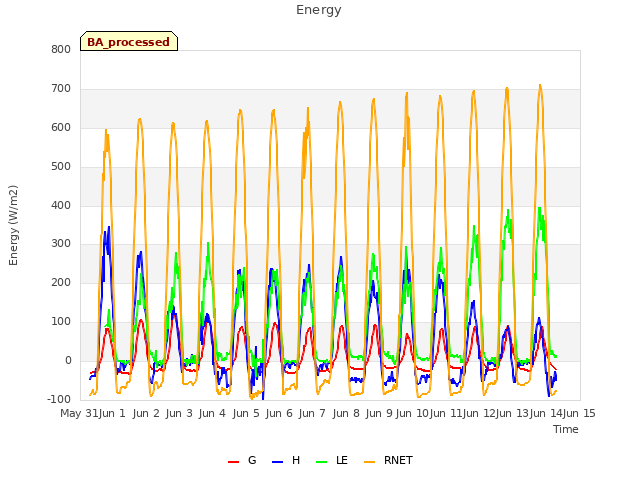
Task: Click the Jun 6 x-axis tick label
Action: [x=279, y=413]
